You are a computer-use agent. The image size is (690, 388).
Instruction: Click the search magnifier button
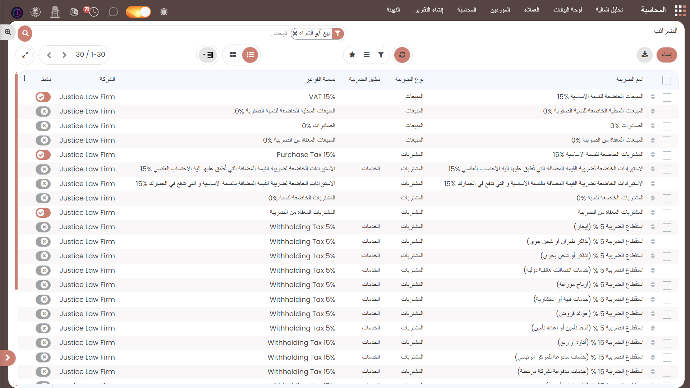click(25, 33)
